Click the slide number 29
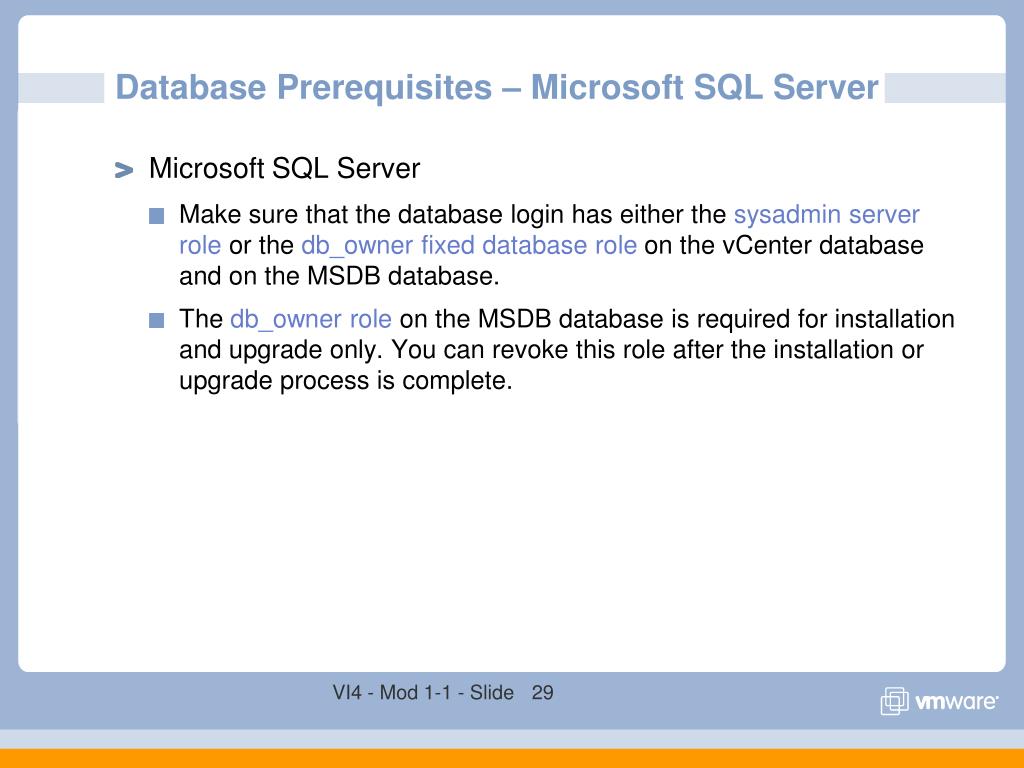The width and height of the screenshot is (1024, 768). click(x=543, y=692)
